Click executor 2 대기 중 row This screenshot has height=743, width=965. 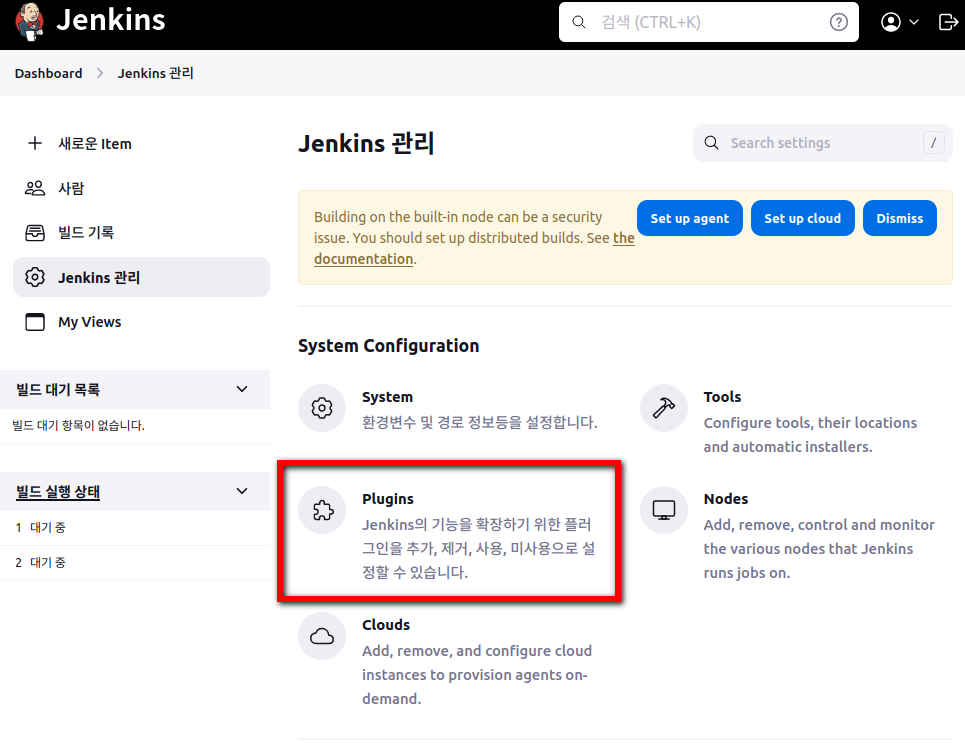click(x=135, y=563)
